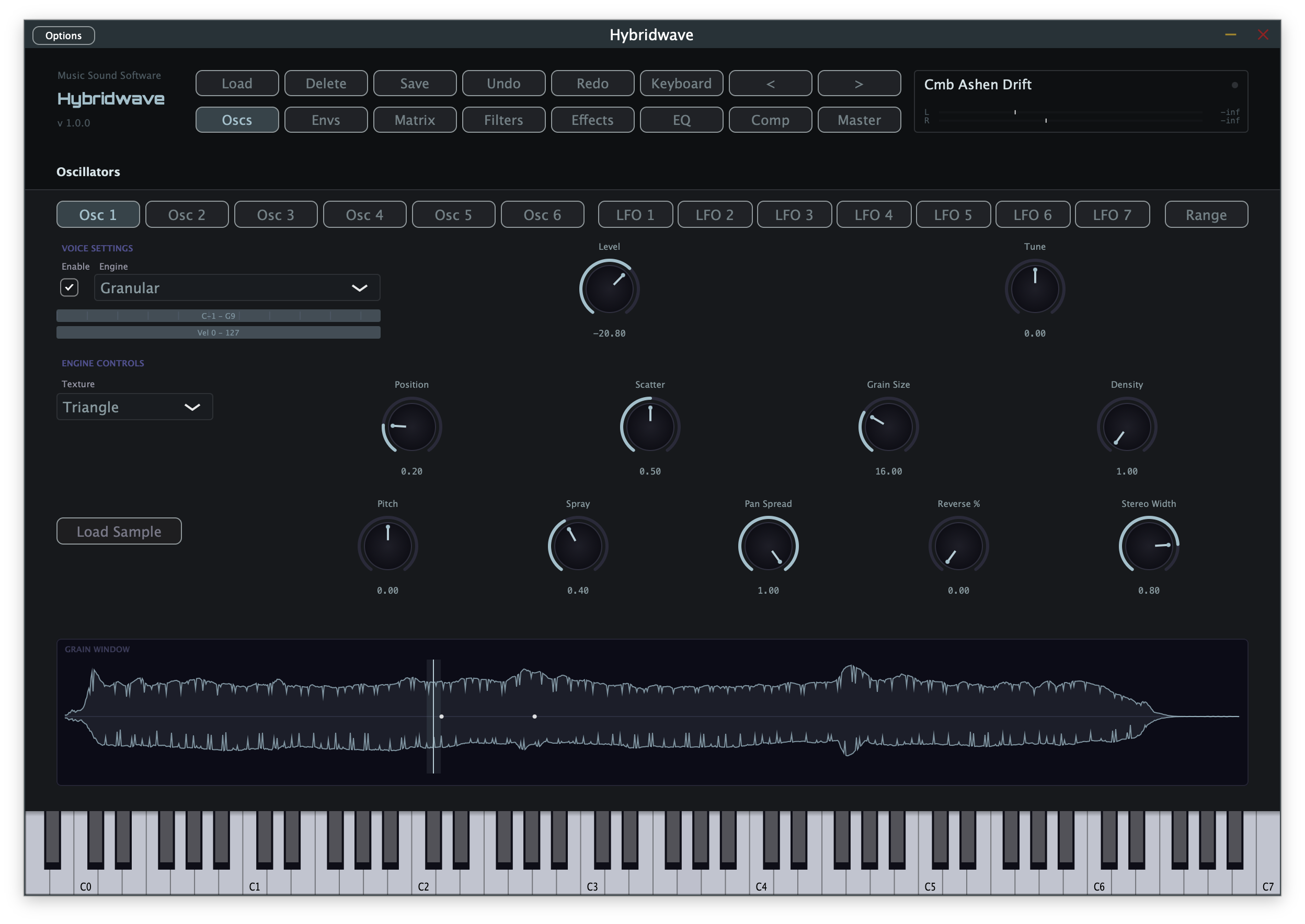Click the -20.80 Level value
This screenshot has width=1305, height=924.
[609, 333]
